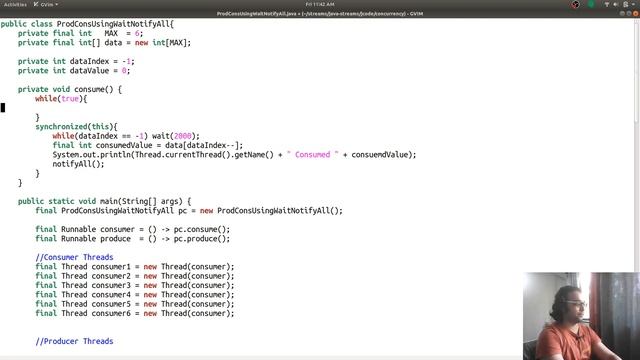
Task: Click 'final int consumedValue' line
Action: [x=148, y=146]
